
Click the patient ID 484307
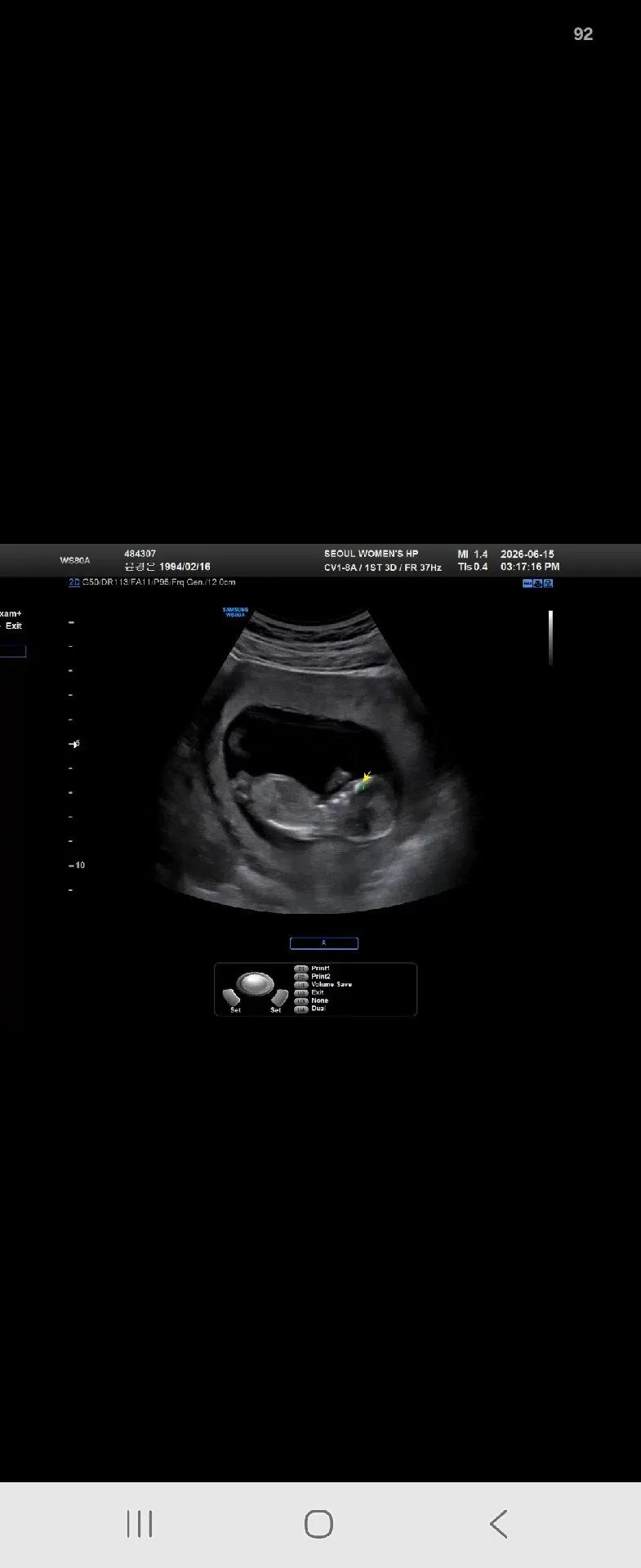[x=140, y=554]
